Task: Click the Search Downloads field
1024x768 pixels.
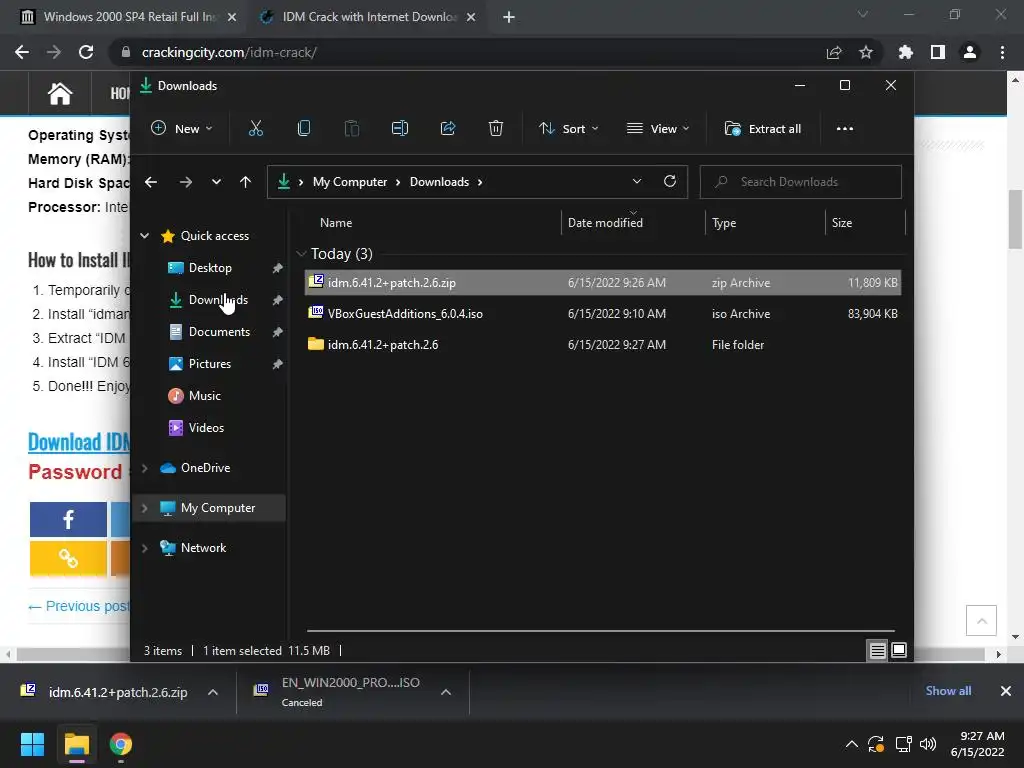Action: 801,182
